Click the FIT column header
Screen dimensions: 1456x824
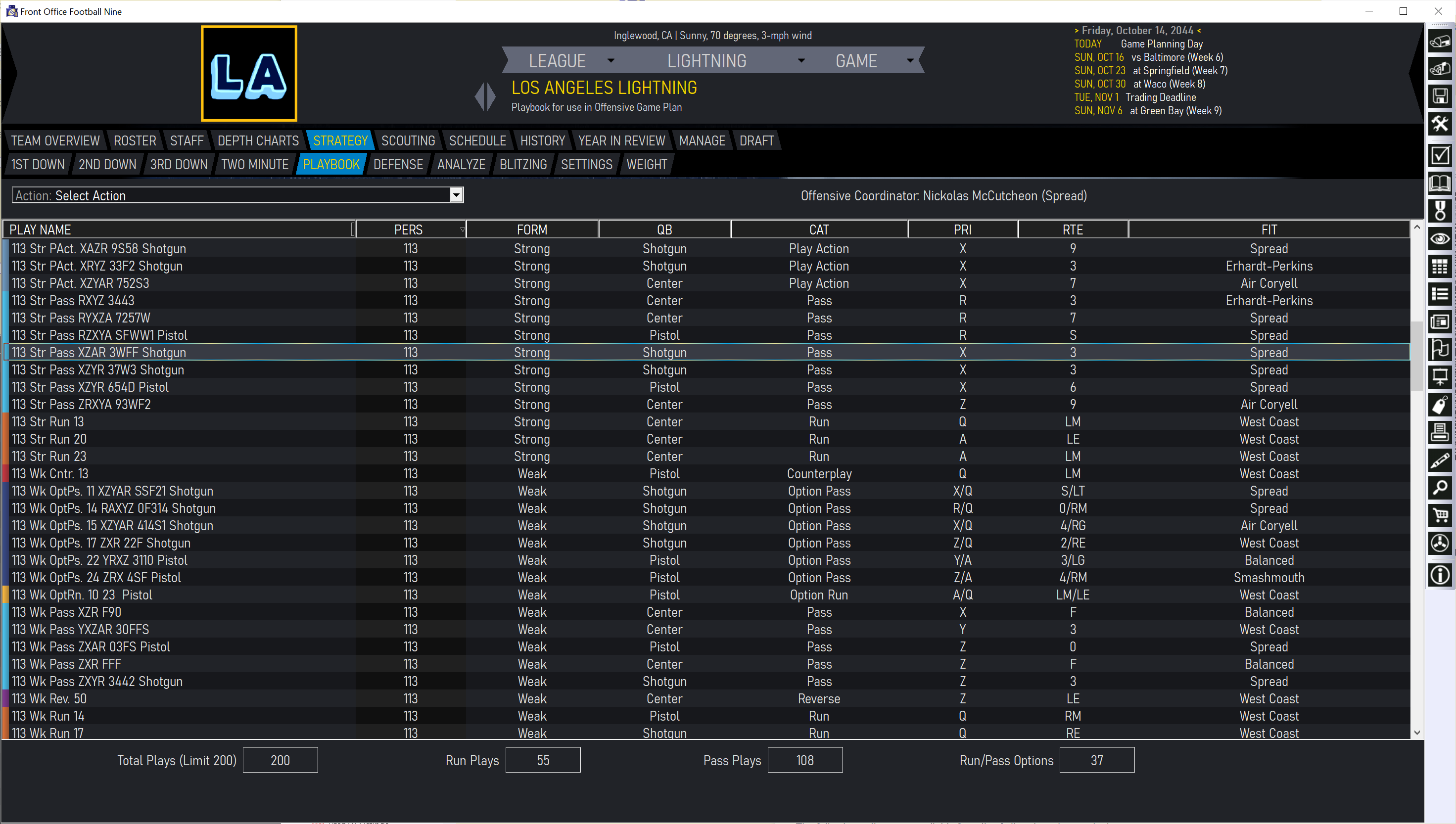pos(1268,230)
